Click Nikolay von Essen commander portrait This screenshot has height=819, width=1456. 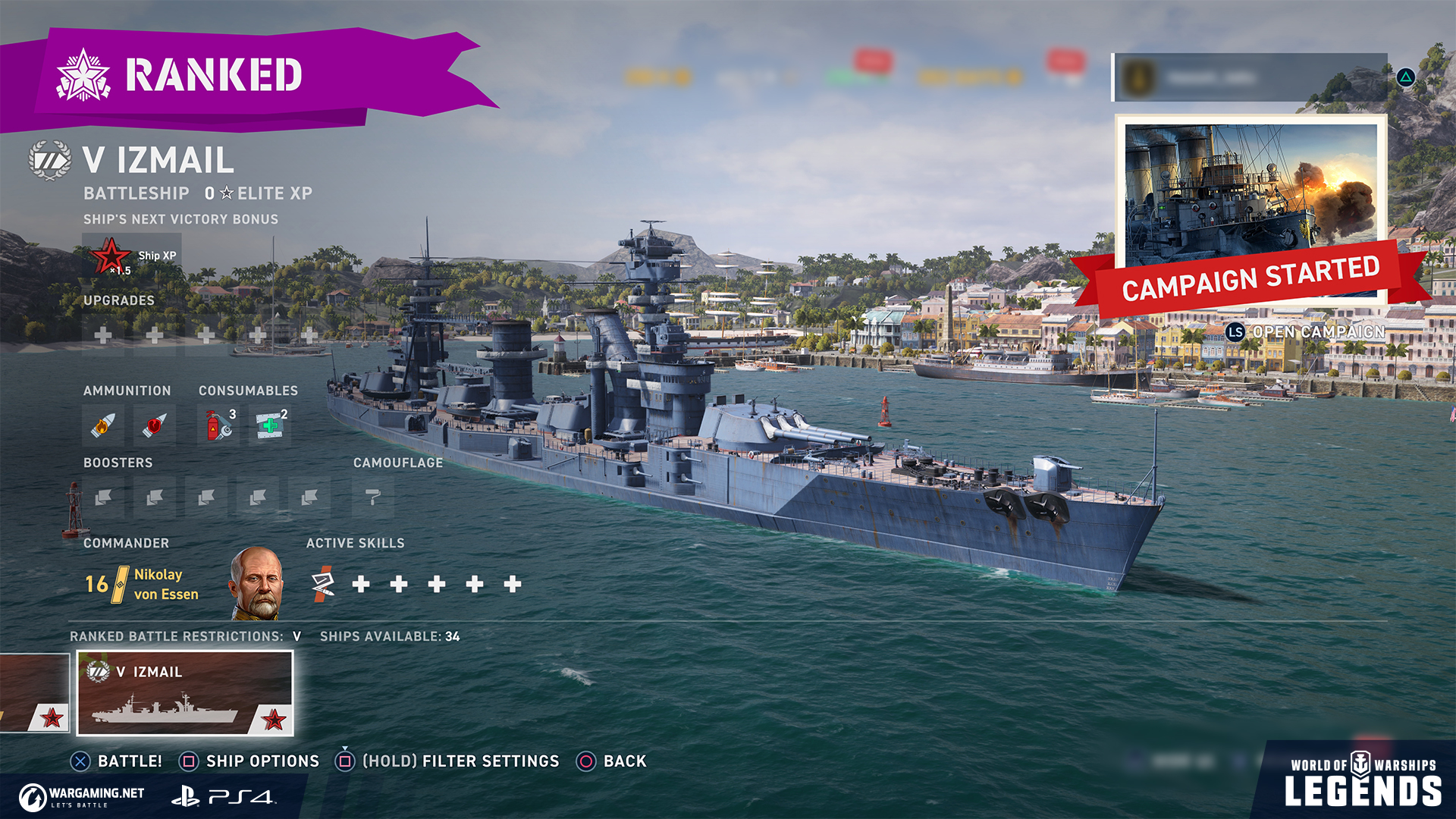[x=256, y=583]
